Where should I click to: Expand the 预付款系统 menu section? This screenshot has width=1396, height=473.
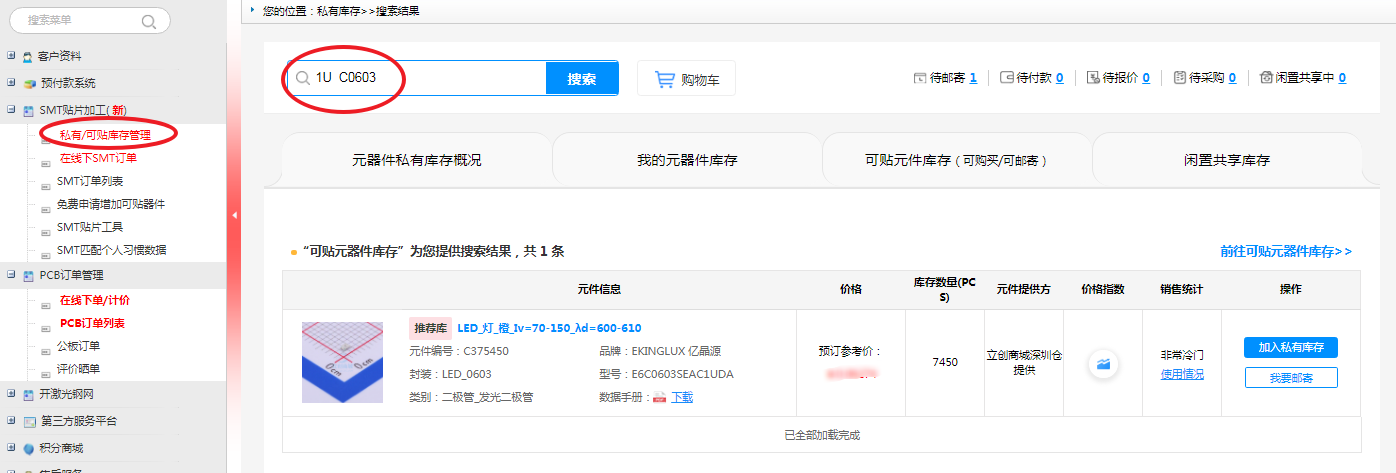(x=11, y=83)
